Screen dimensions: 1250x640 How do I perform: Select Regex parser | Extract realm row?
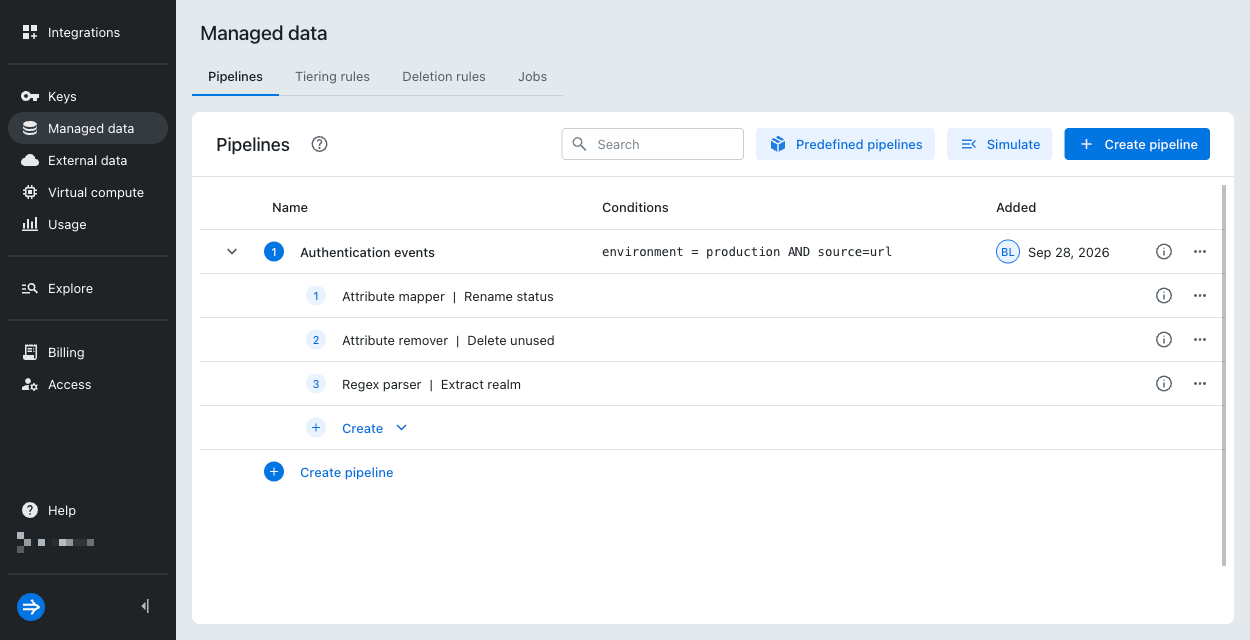[x=712, y=384]
